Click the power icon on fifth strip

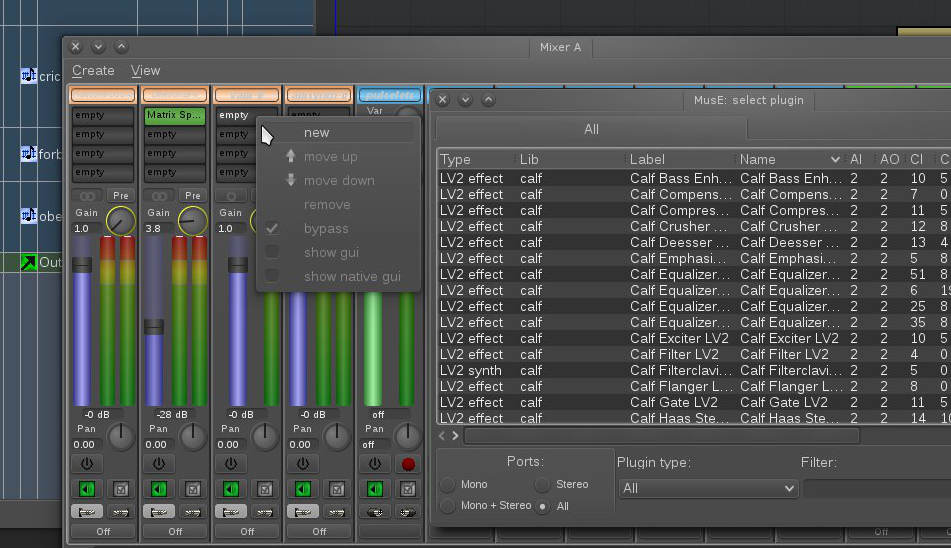pos(374,464)
